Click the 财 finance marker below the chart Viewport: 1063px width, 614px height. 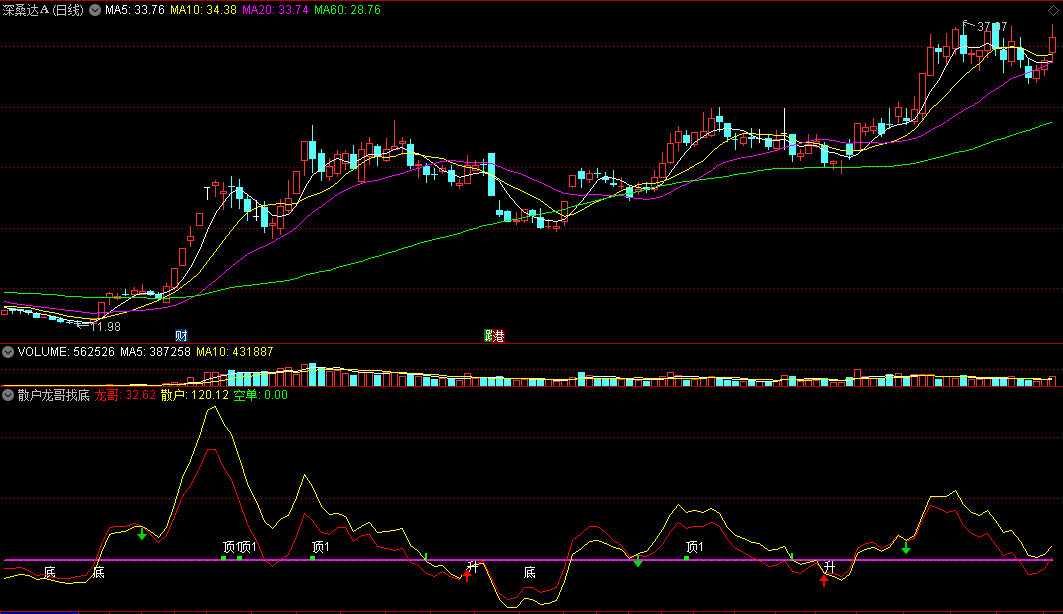click(x=181, y=335)
